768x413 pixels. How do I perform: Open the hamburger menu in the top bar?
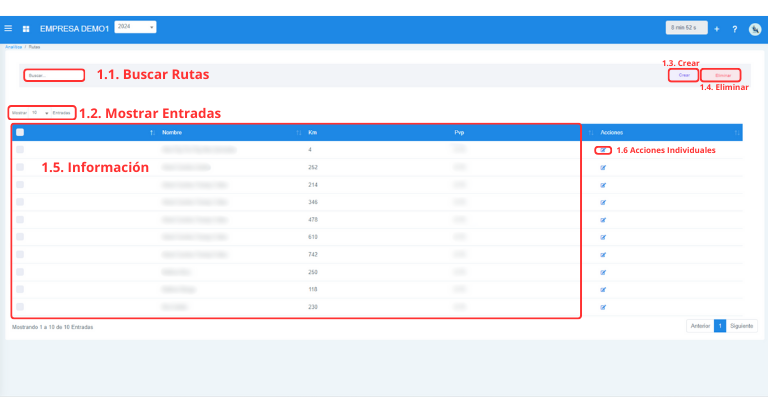tap(9, 29)
